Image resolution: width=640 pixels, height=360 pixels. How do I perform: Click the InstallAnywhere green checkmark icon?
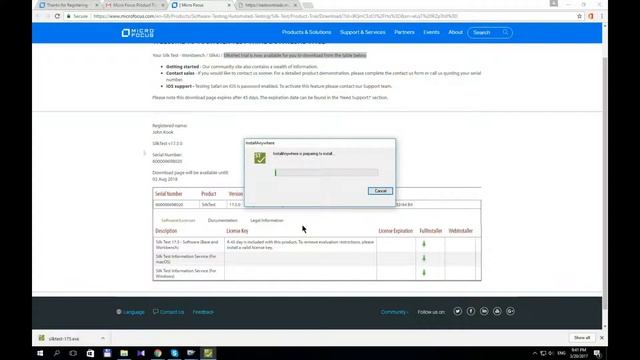click(x=260, y=158)
